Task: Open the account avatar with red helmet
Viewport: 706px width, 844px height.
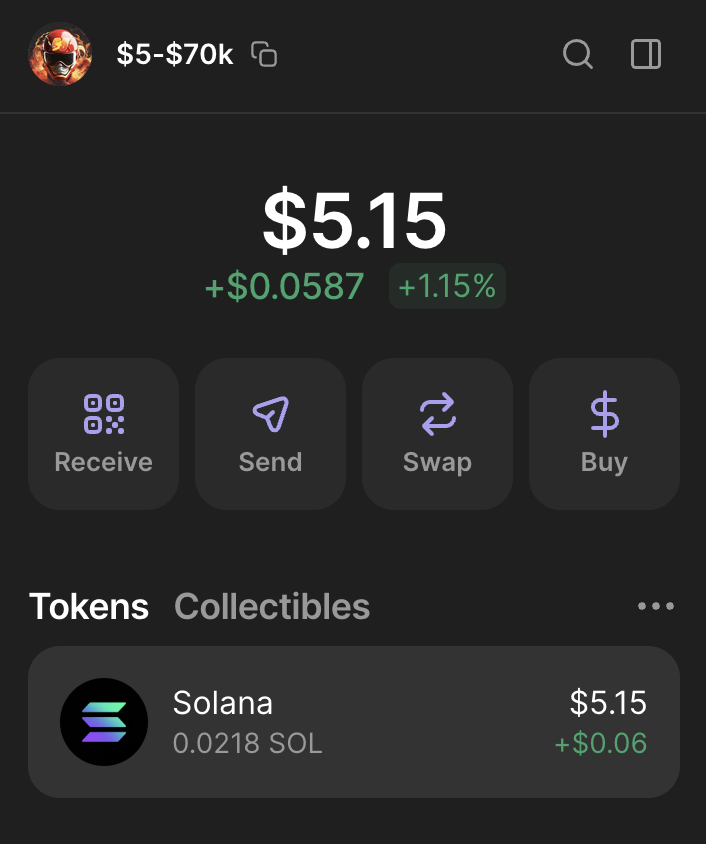Action: [60, 54]
